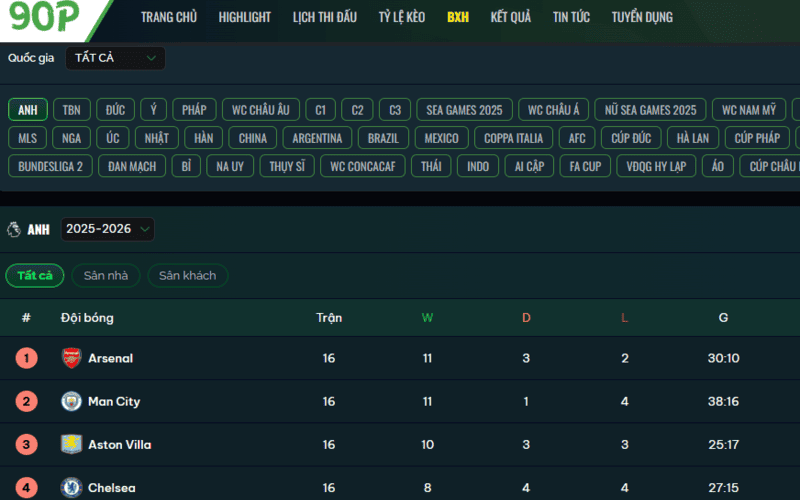Click the rank 1 position badge
The height and width of the screenshot is (500, 800).
tap(26, 358)
